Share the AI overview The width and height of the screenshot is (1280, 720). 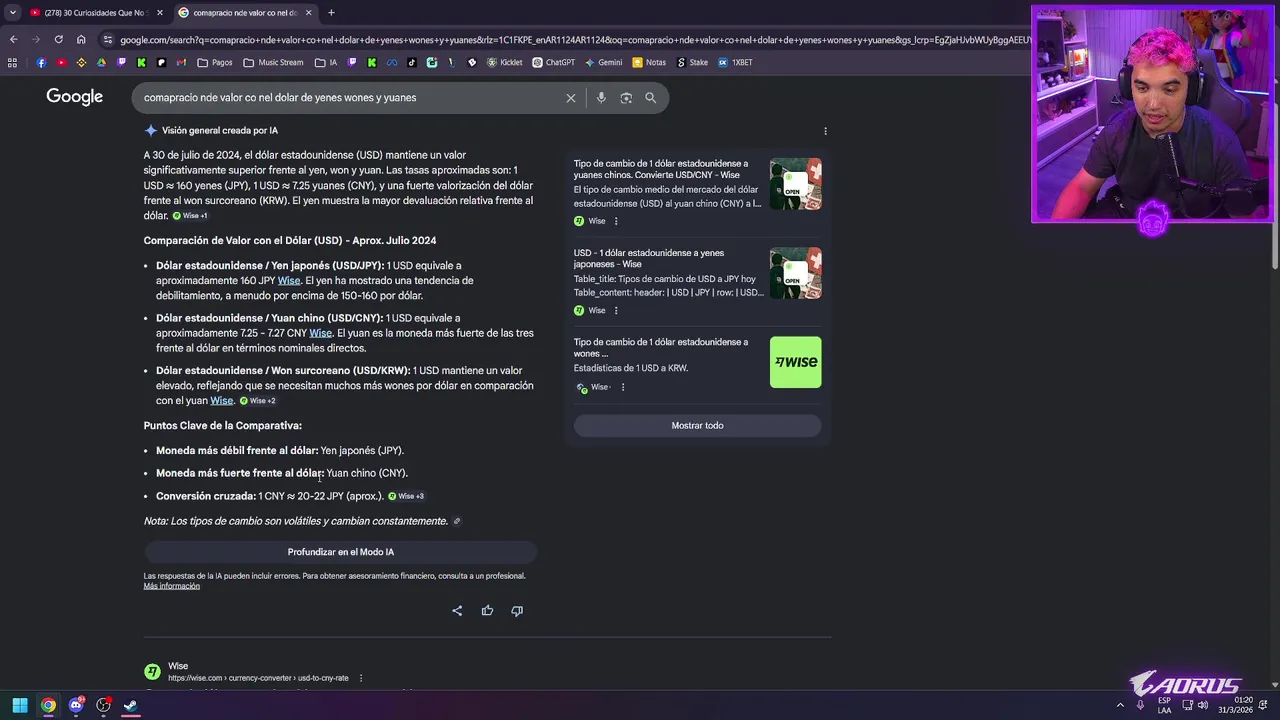tap(457, 610)
